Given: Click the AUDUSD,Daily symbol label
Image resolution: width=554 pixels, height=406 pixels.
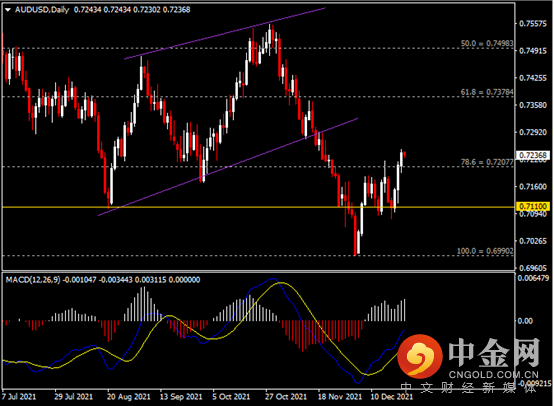Looking at the screenshot, I should [42, 10].
